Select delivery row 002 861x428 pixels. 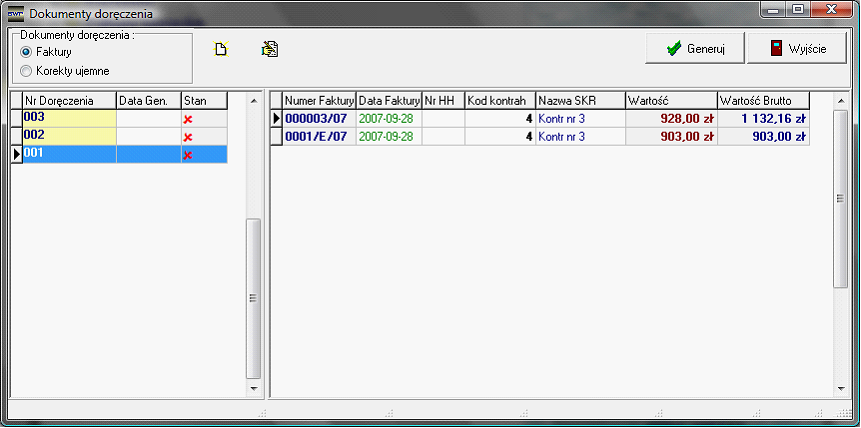tap(68, 136)
